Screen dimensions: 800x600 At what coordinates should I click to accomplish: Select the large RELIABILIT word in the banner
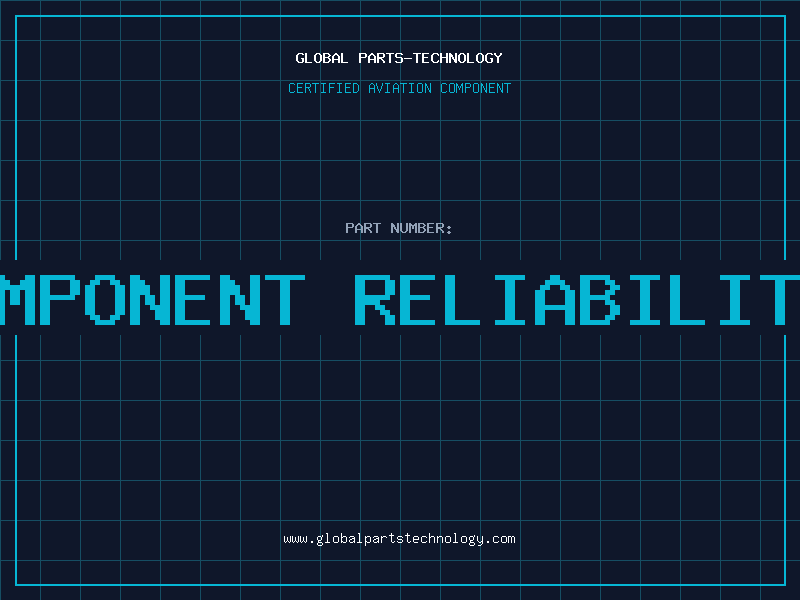coord(577,300)
